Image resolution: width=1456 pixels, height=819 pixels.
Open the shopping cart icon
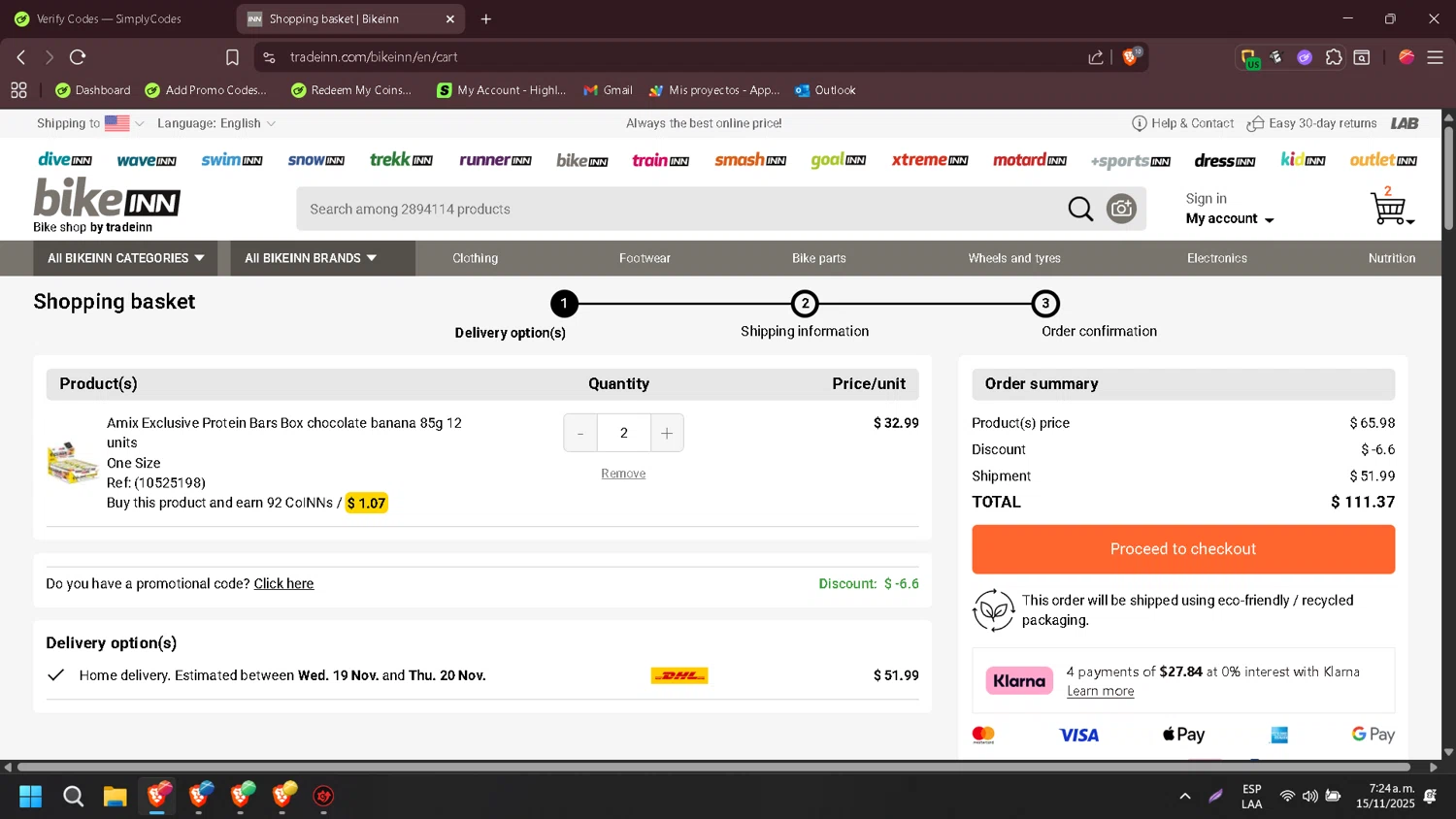point(1390,207)
